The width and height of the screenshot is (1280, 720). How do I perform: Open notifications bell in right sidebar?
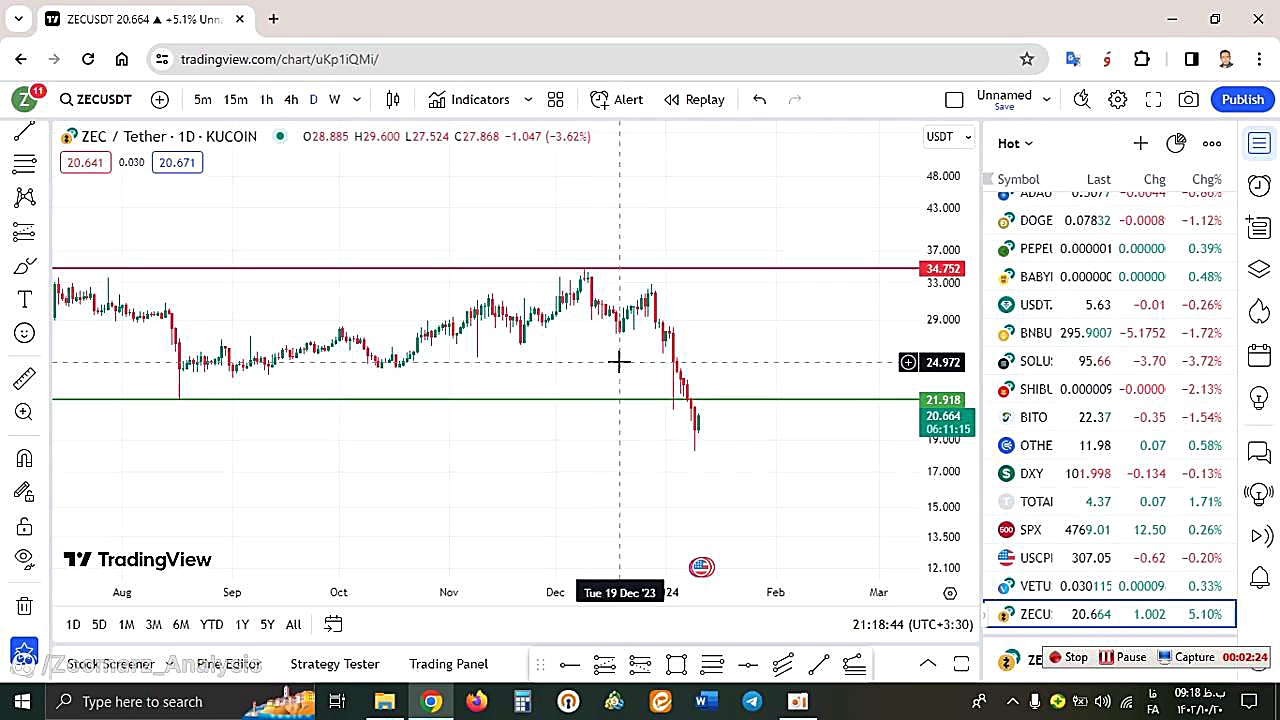point(1259,578)
